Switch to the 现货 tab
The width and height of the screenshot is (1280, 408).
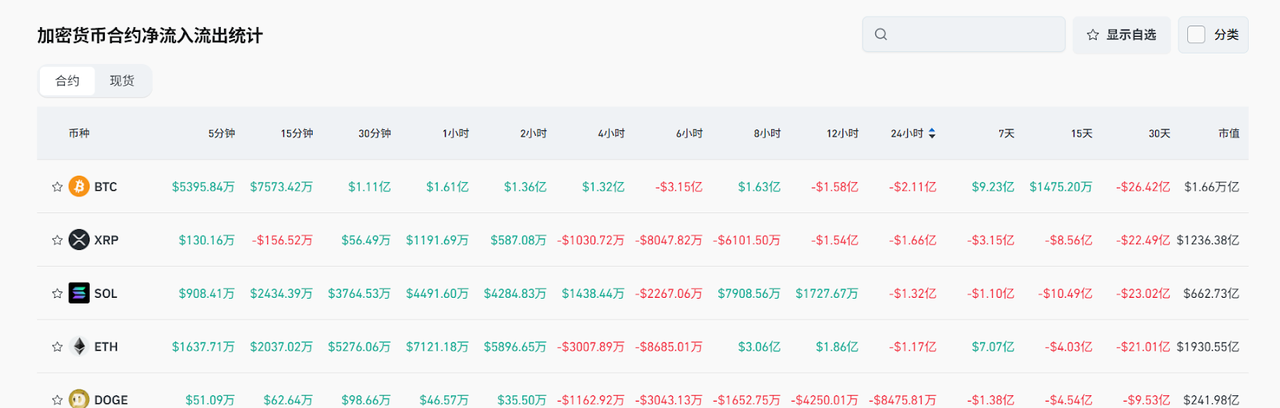[122, 81]
